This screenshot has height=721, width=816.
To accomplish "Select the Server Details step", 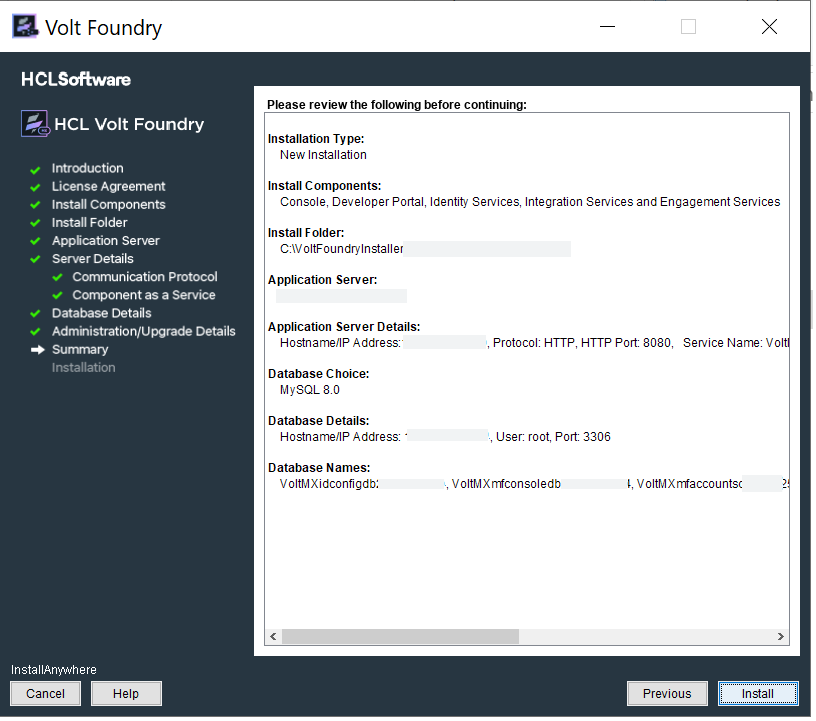I will coord(92,259).
